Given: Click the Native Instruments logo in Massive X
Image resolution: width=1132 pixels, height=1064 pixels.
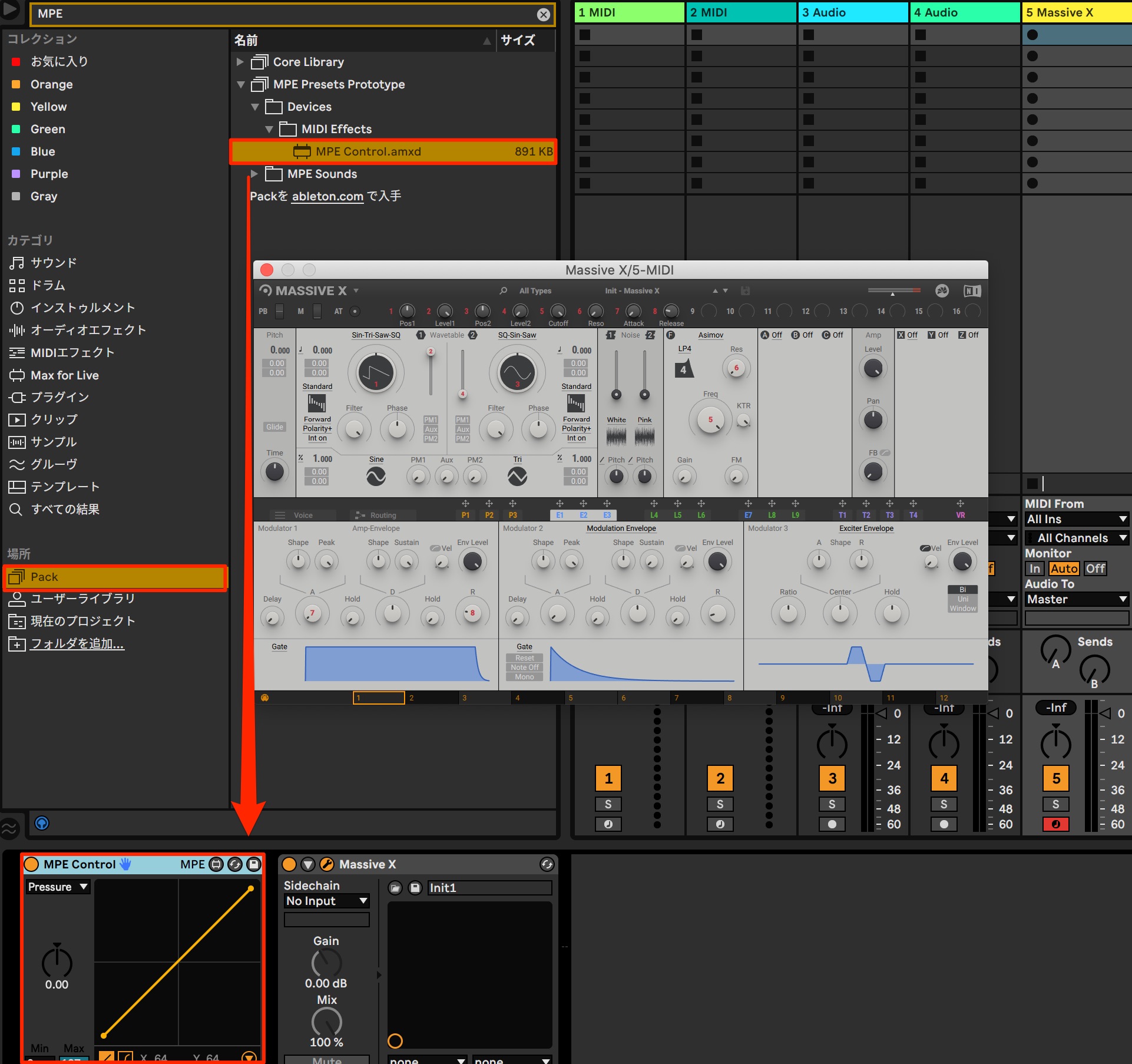Looking at the screenshot, I should coord(972,290).
